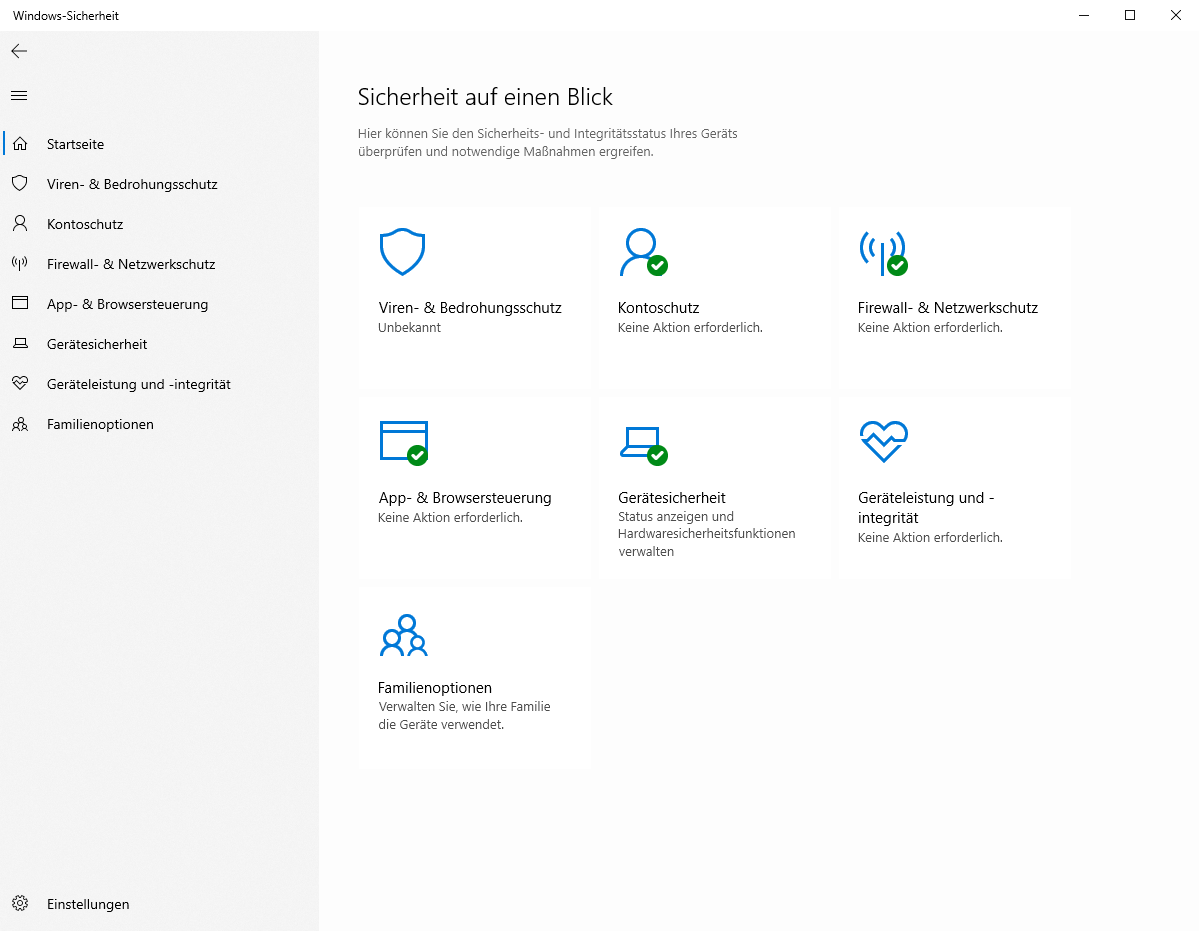The image size is (1199, 931).
Task: Click 'Status anzeigen und Hardwaresicherheitsfunktionen verwalten' text
Action: pos(707,534)
